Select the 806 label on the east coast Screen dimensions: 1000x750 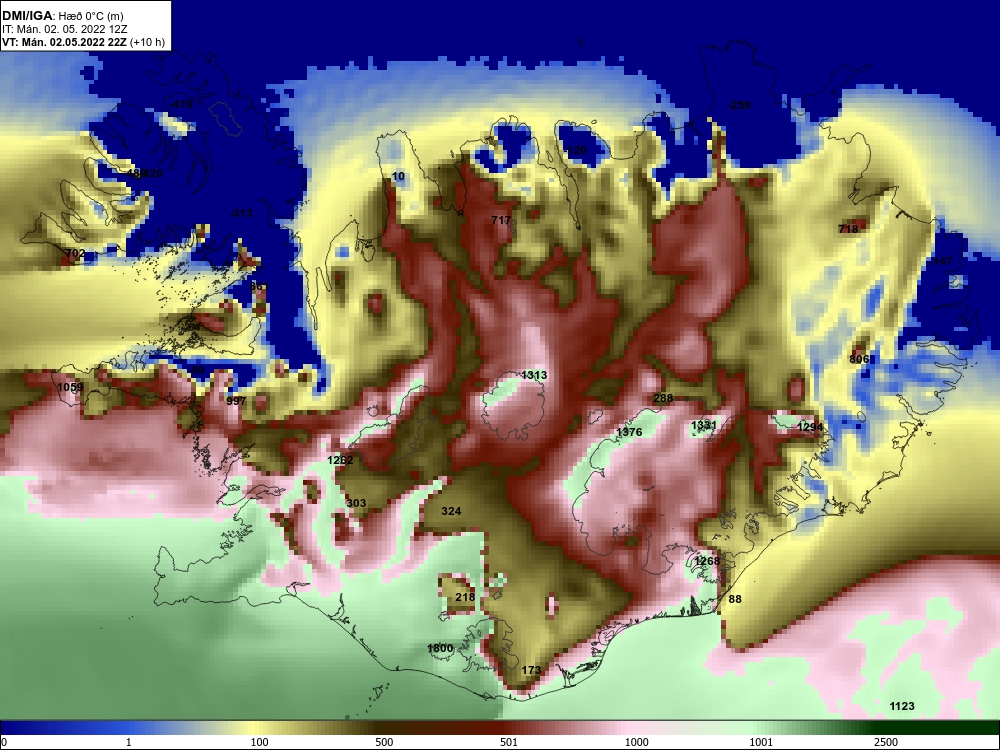tap(859, 360)
